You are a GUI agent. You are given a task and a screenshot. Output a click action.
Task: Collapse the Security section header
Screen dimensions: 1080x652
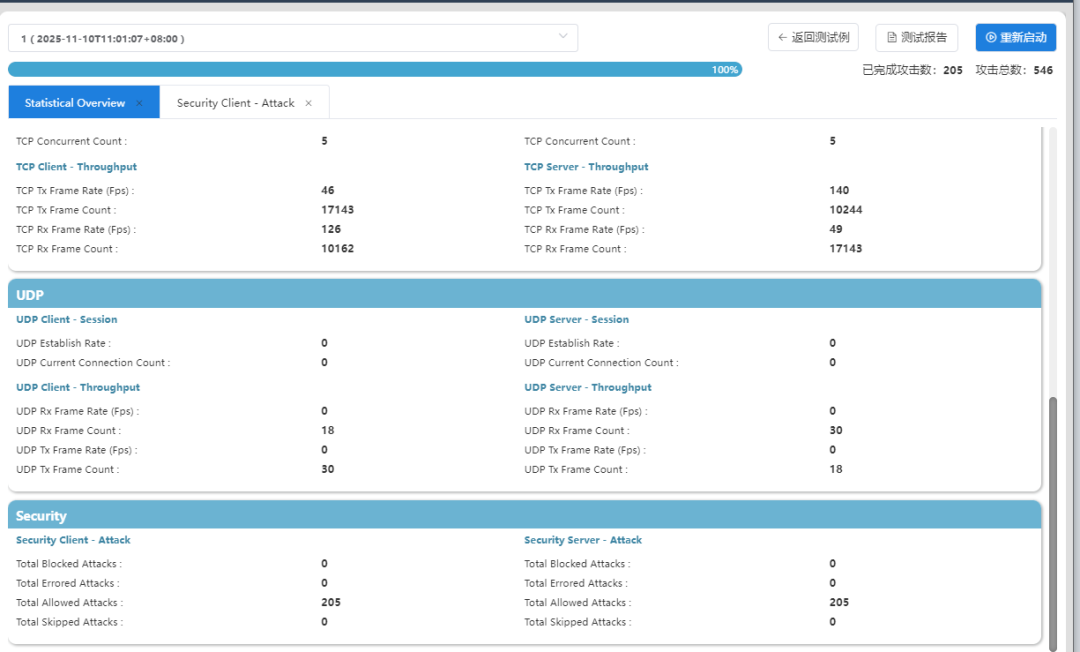pyautogui.click(x=525, y=516)
